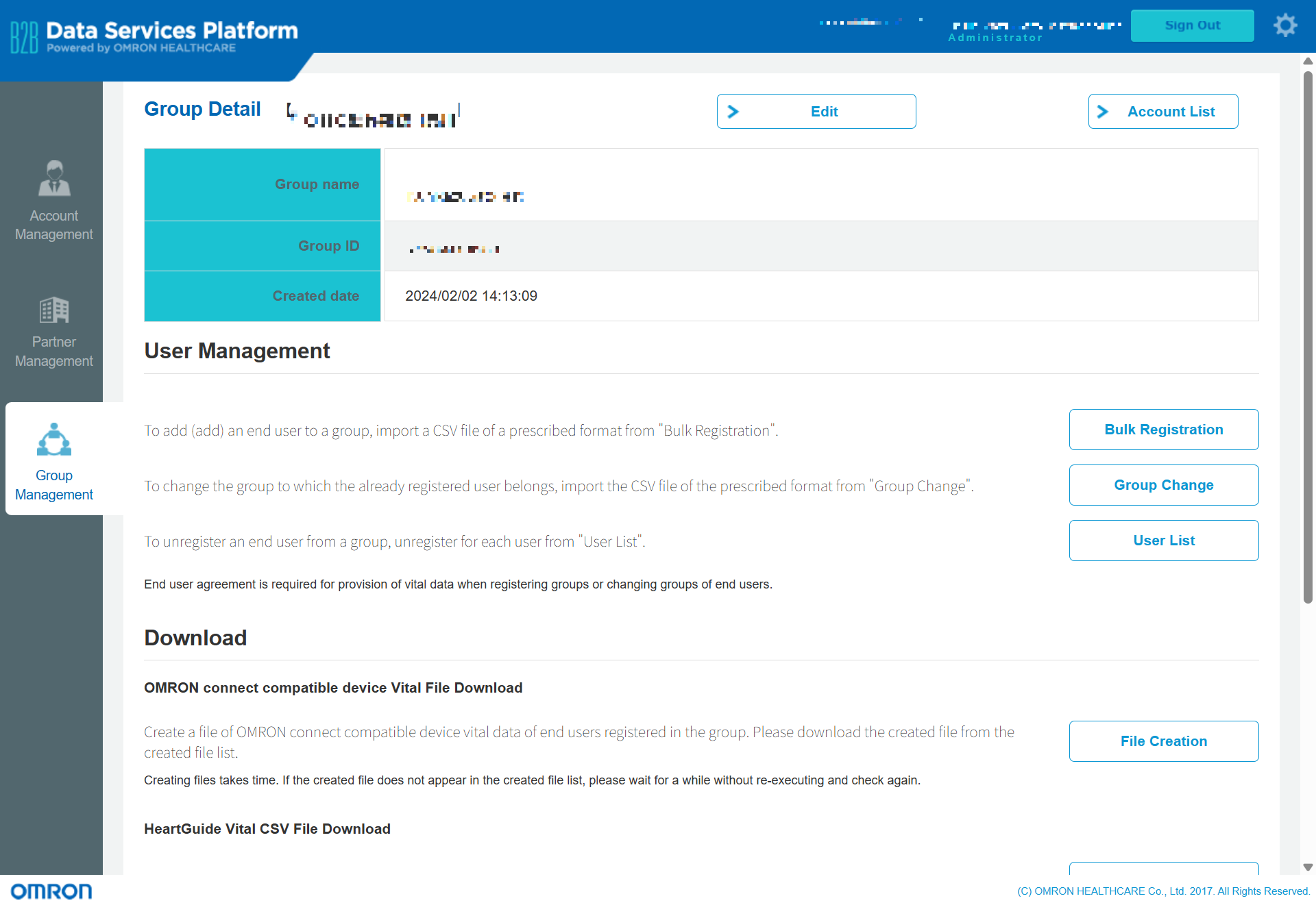Click the arrow icon on Edit button

coord(733,112)
